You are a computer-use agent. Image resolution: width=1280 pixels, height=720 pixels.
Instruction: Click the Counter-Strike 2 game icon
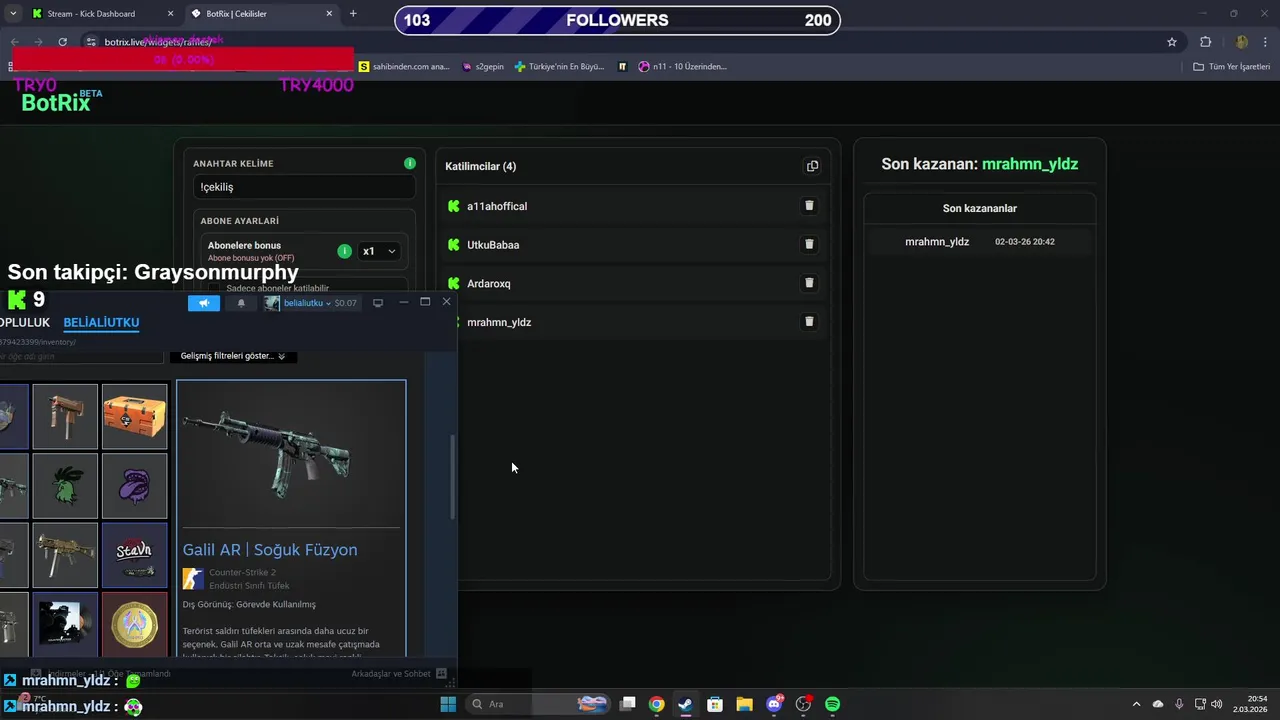click(193, 579)
